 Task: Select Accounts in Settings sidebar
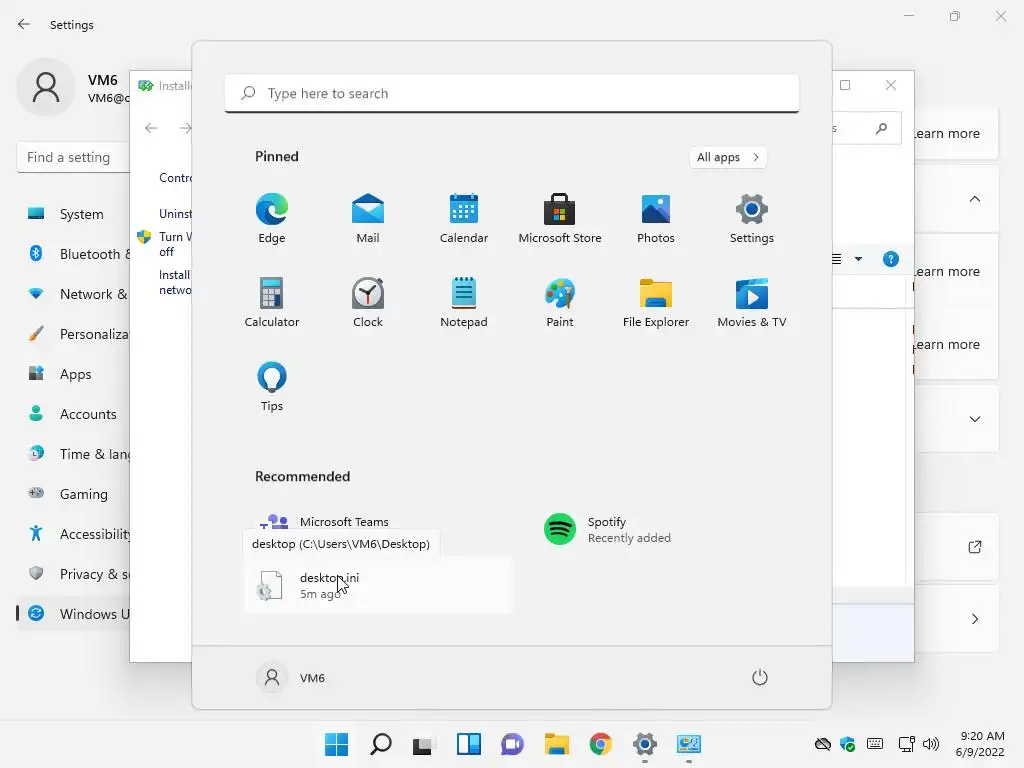[x=73, y=414]
